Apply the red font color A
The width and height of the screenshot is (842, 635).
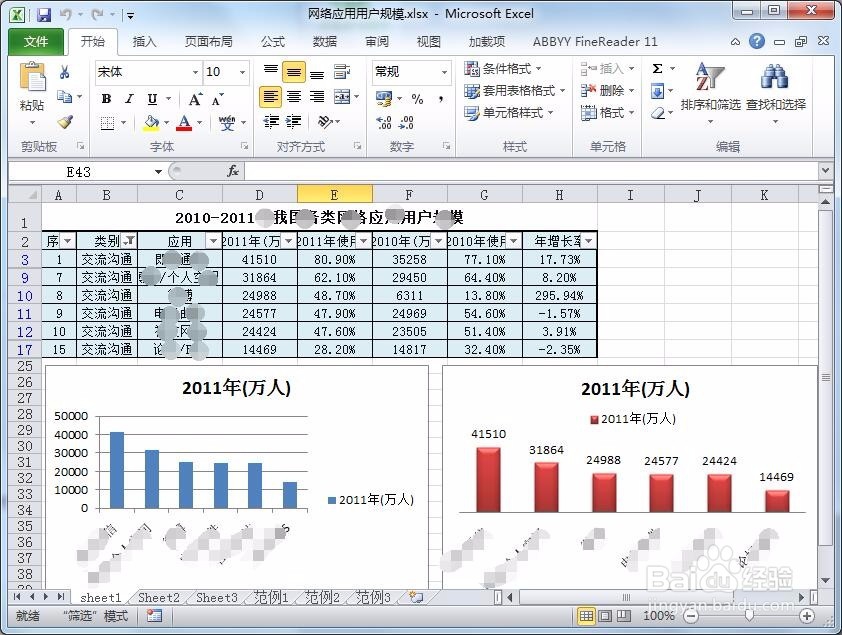click(x=184, y=123)
